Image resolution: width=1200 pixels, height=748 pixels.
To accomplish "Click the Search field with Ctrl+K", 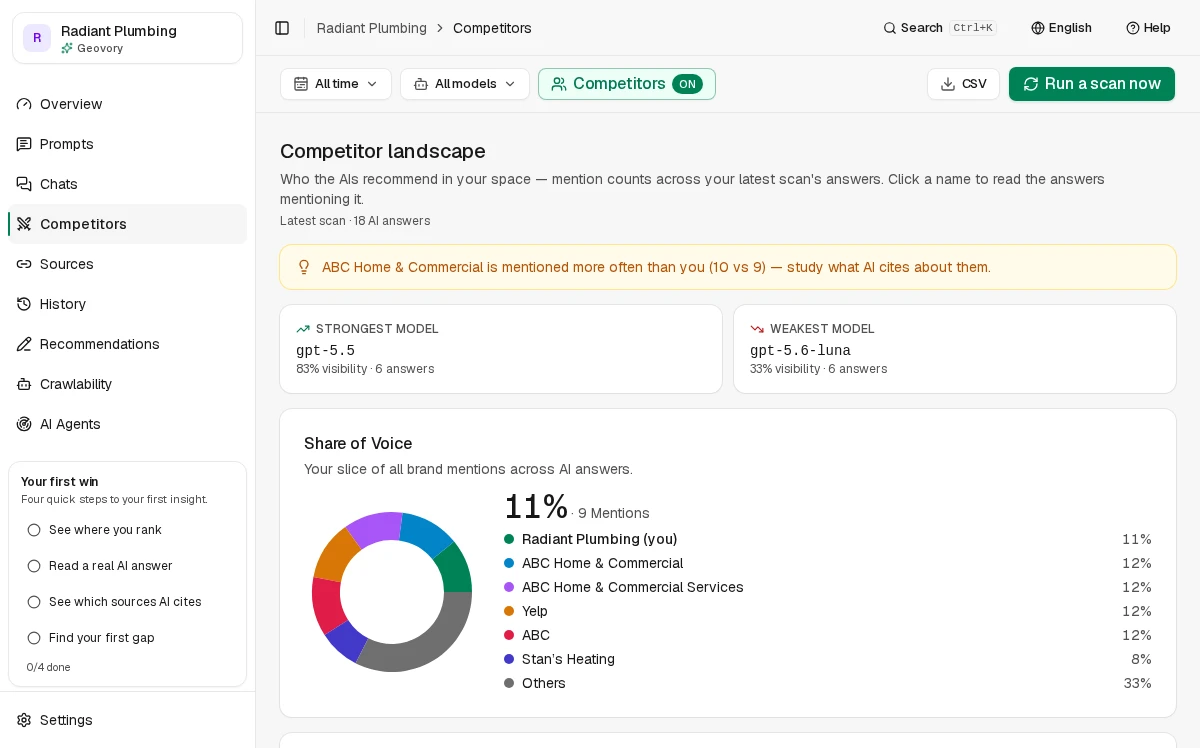I will [x=938, y=28].
